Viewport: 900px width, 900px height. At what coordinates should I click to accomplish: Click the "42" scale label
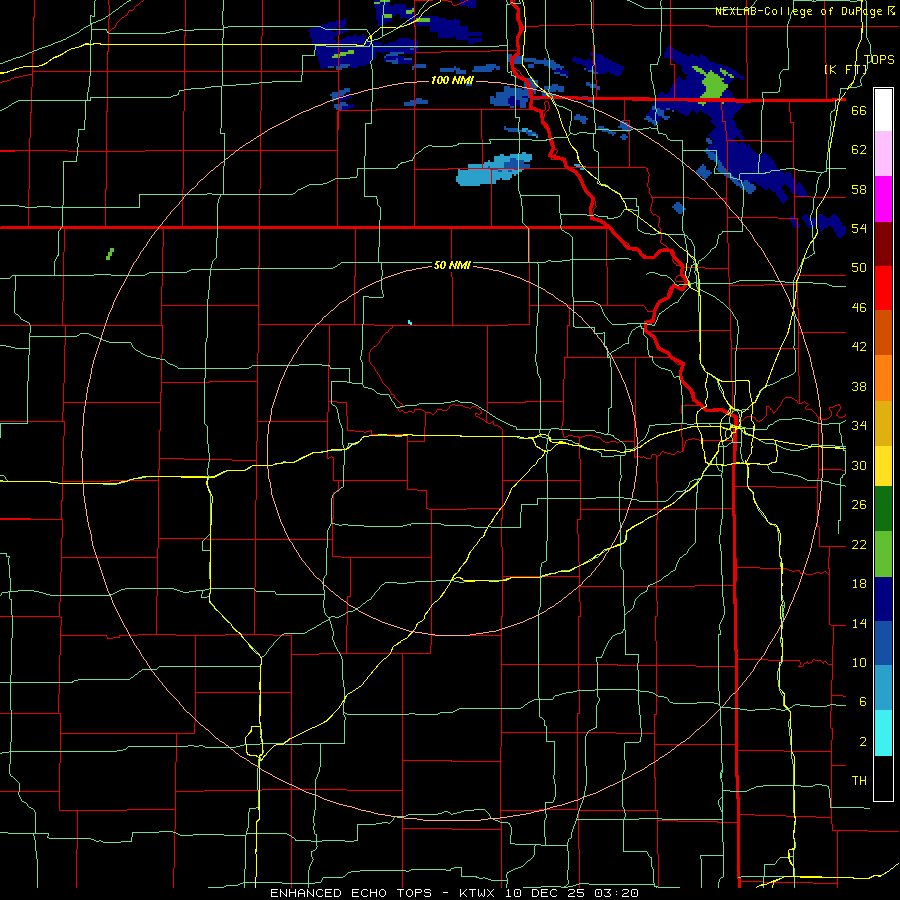(x=859, y=346)
